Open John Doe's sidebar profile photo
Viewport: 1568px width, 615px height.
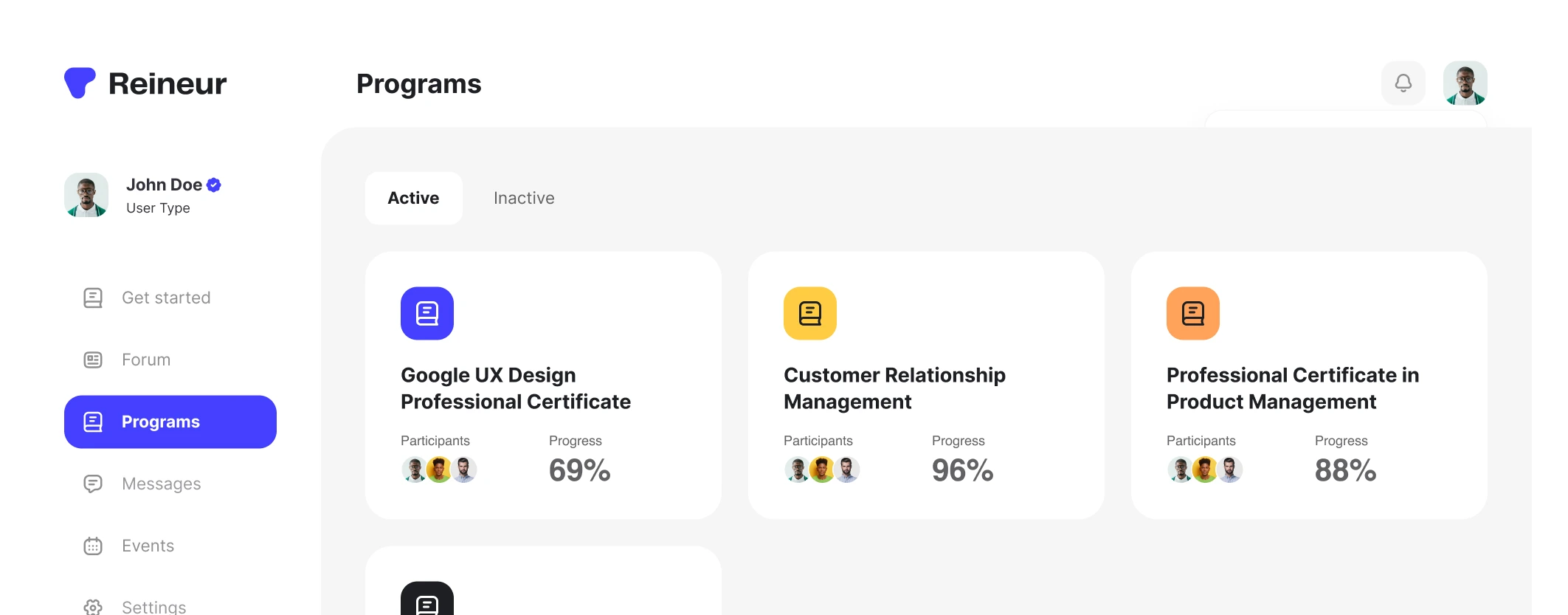86,196
